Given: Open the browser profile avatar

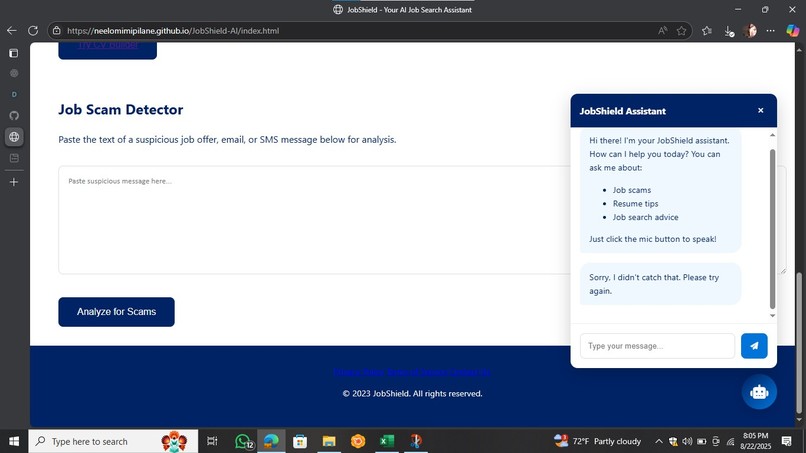Looking at the screenshot, I should [750, 31].
